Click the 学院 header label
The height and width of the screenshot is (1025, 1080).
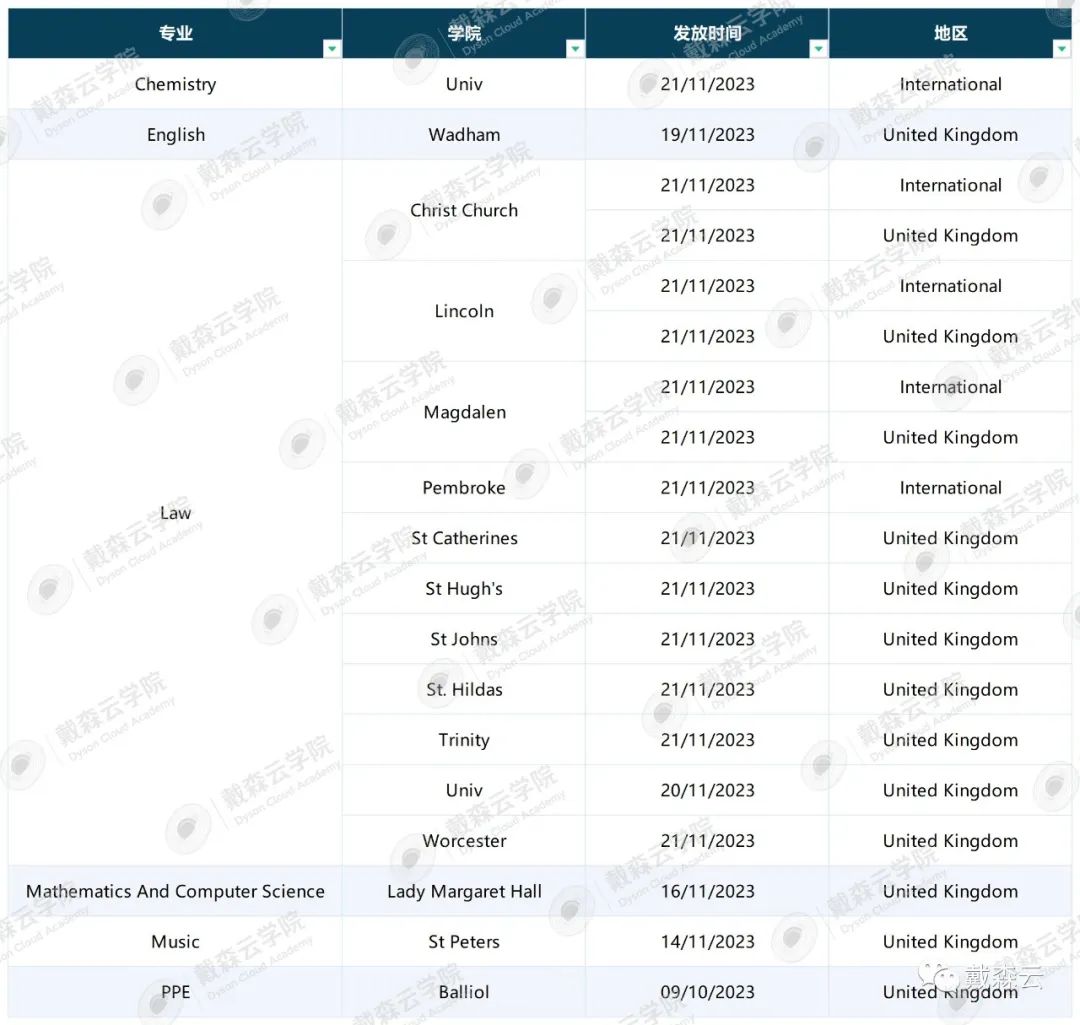pos(464,33)
